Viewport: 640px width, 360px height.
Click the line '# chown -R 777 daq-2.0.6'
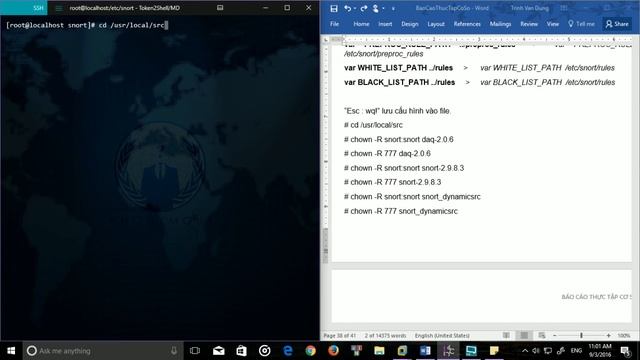click(x=387, y=153)
